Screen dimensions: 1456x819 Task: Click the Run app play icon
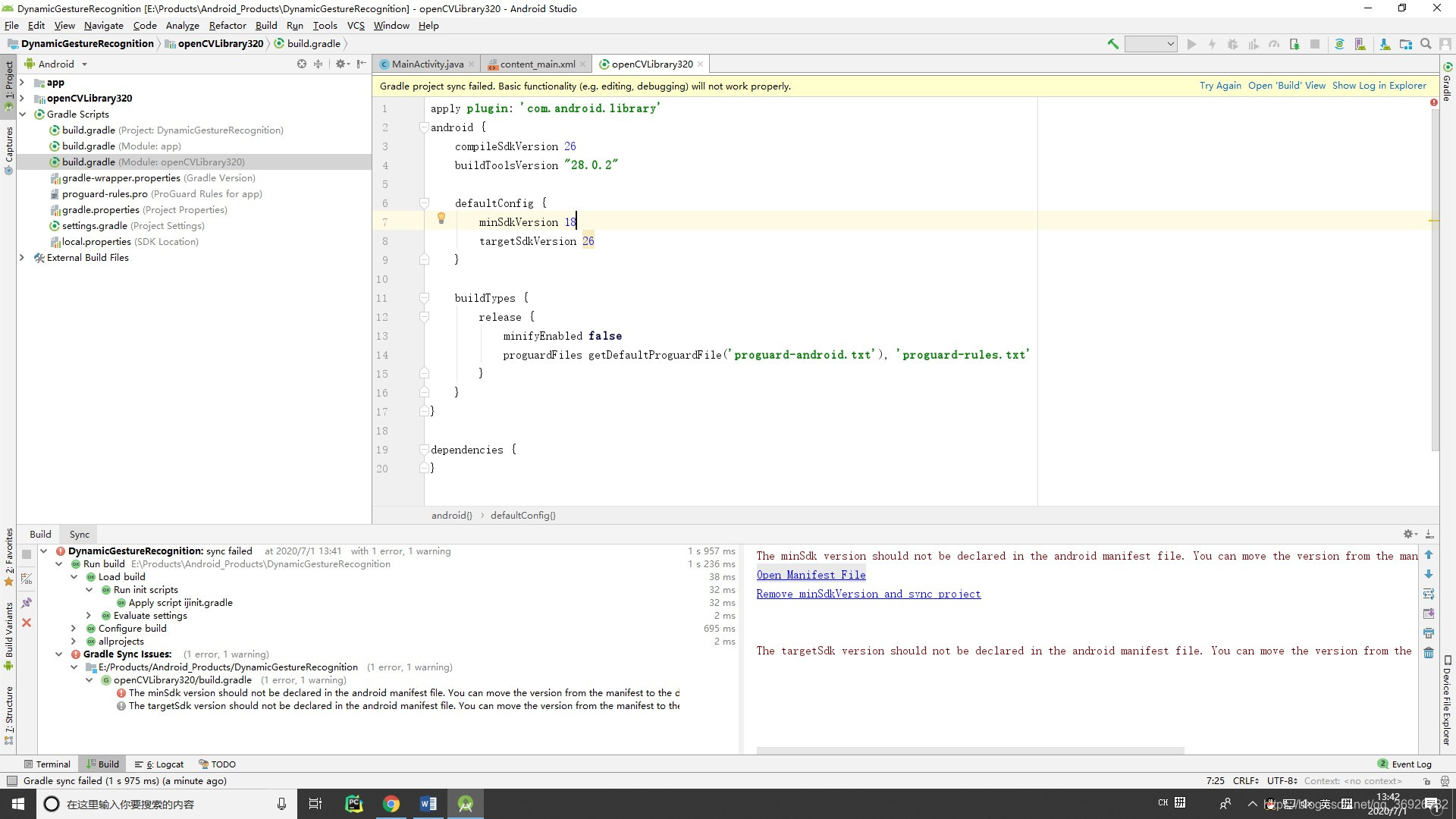pyautogui.click(x=1191, y=44)
